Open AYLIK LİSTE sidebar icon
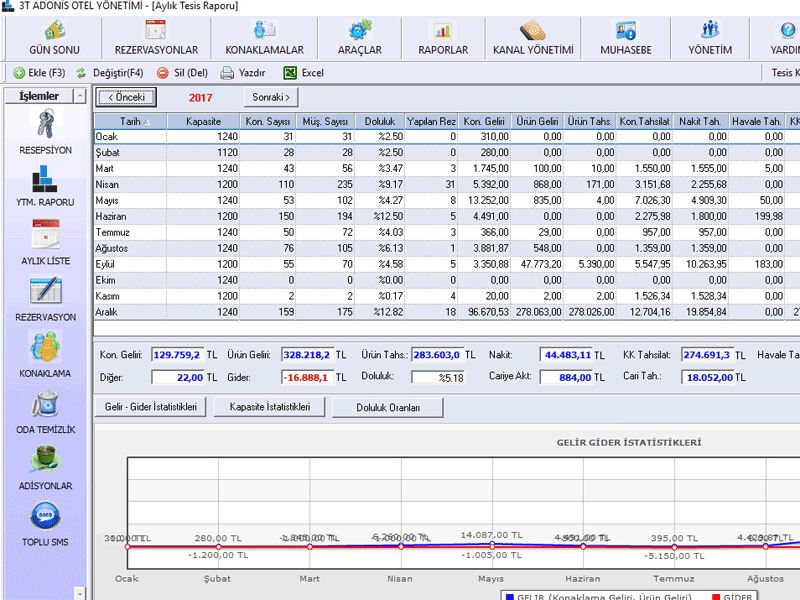 point(45,235)
